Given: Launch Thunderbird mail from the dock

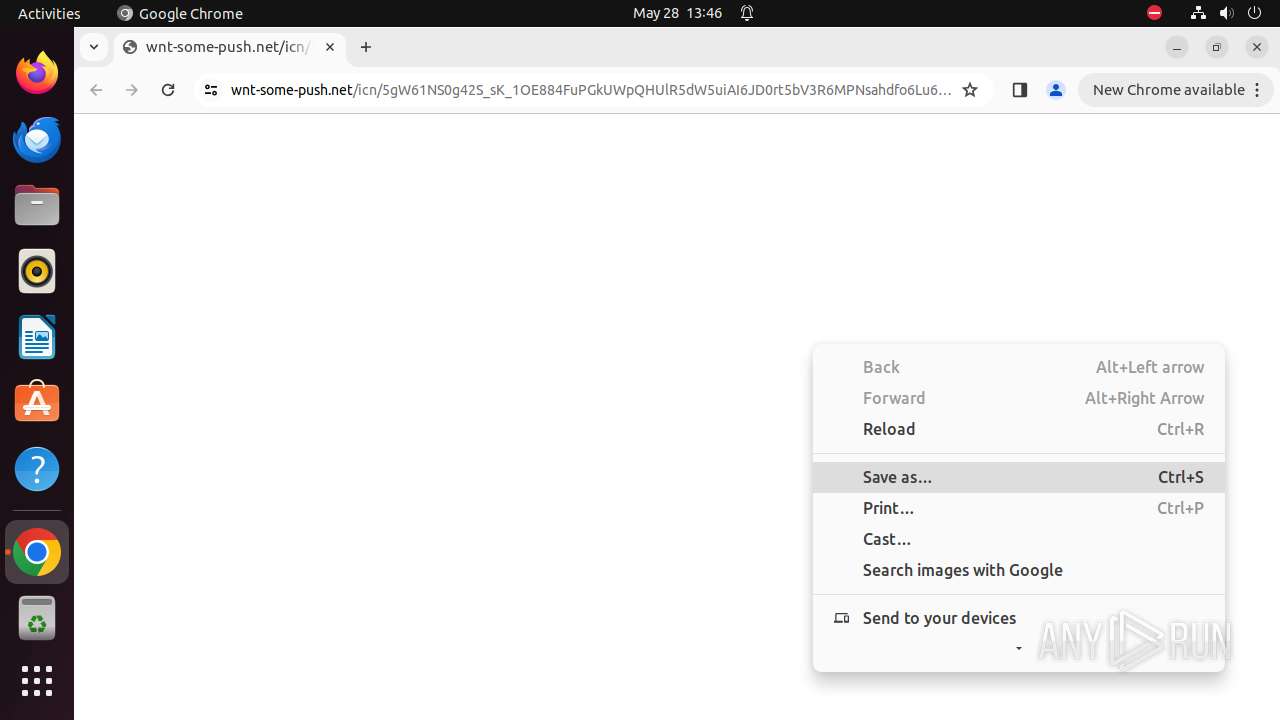Looking at the screenshot, I should pos(37,139).
